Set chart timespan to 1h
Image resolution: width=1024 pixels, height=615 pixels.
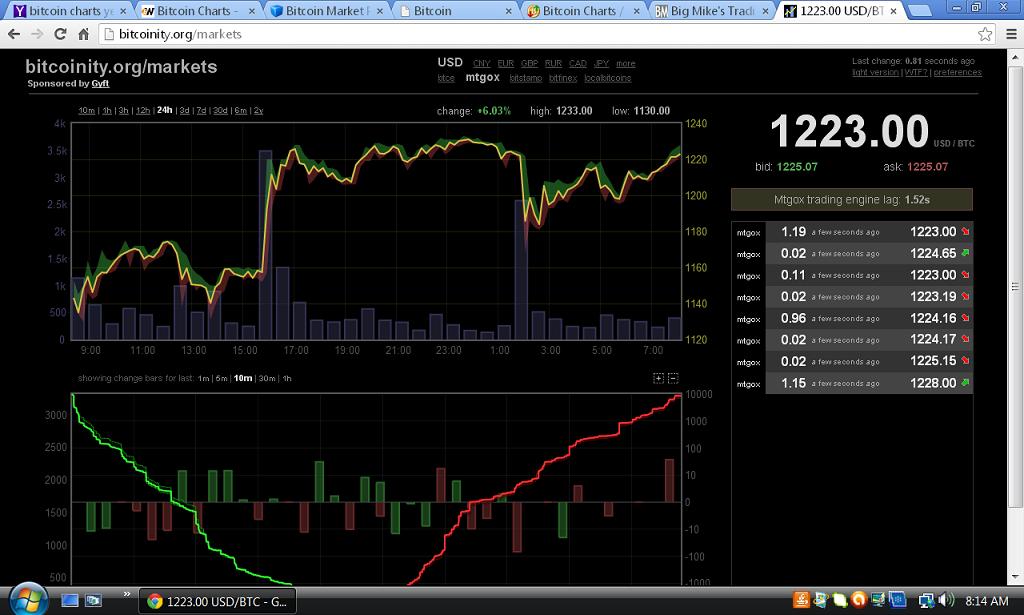point(107,110)
